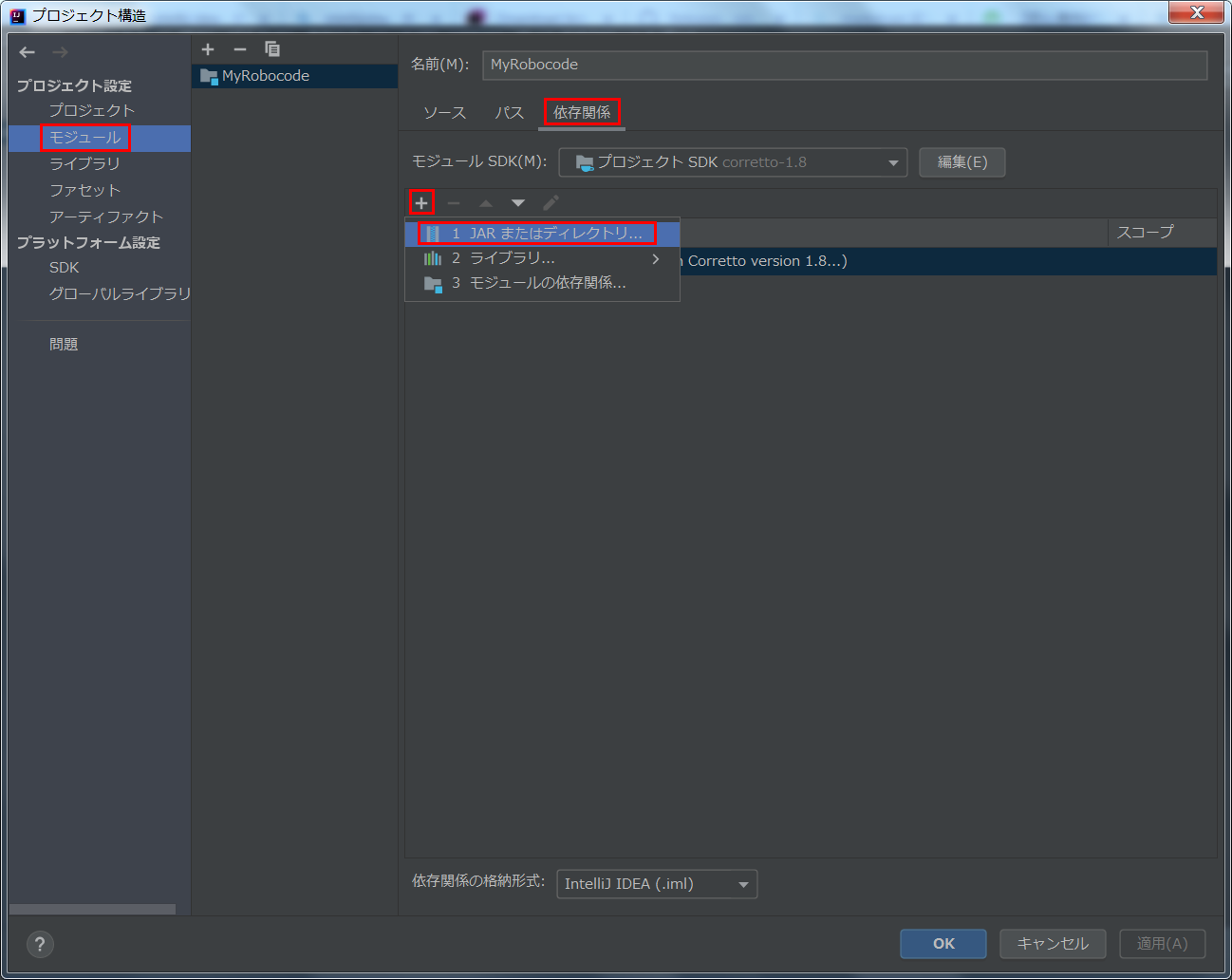Go forward with the right arrow icon

coord(60,52)
